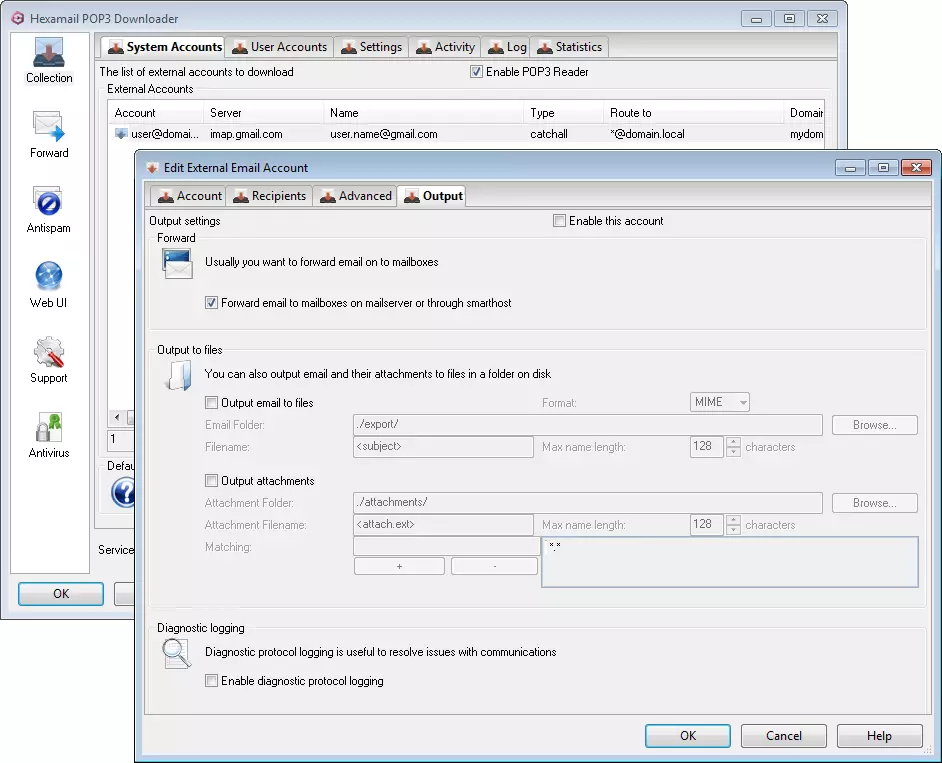Viewport: 942px width, 763px height.
Task: Enable diagnostic protocol logging
Action: tap(211, 681)
